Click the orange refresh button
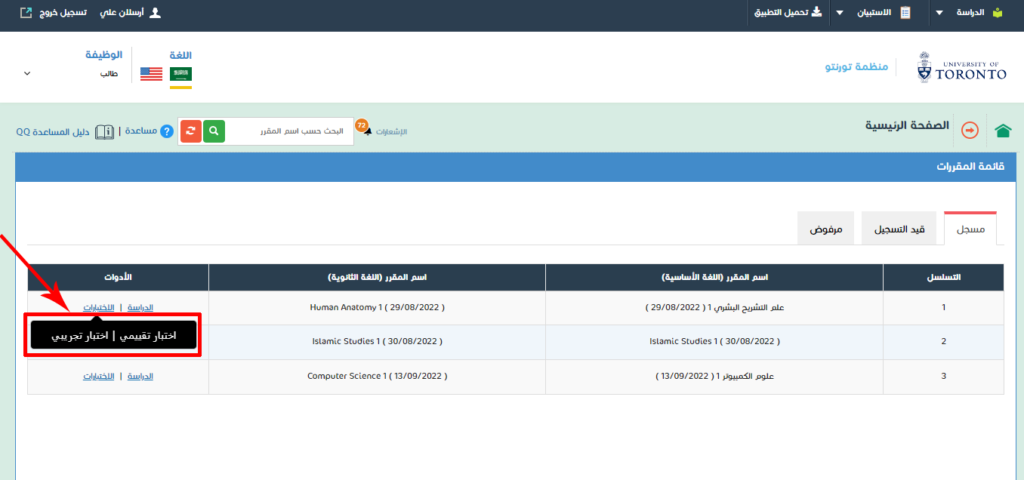1024x480 pixels. (x=190, y=131)
